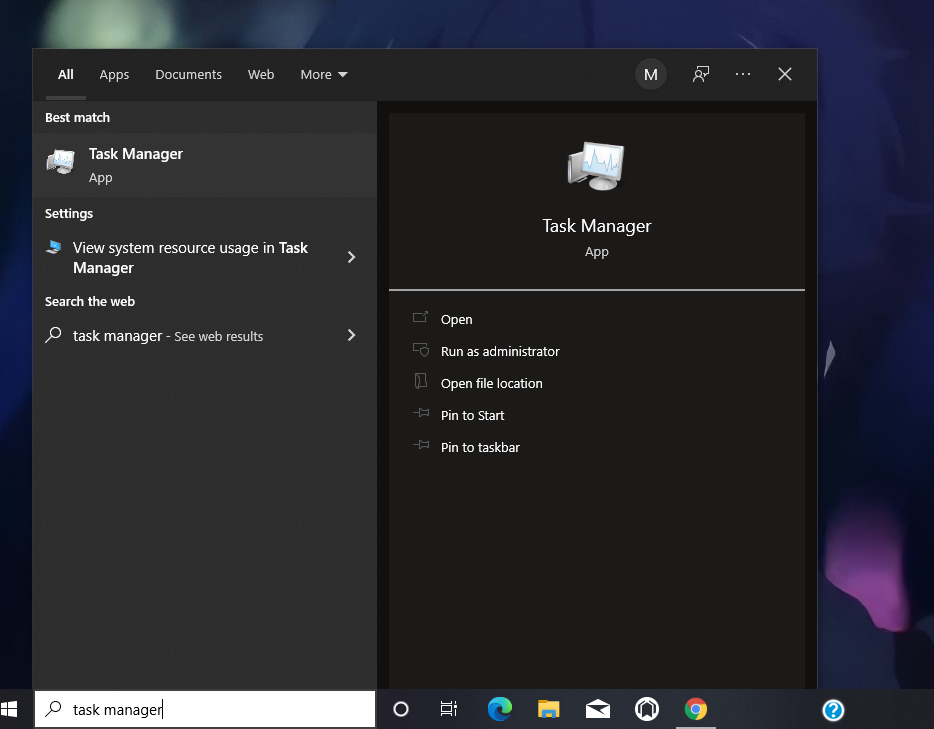Open Task Manager from Best match result
Screen dimensions: 934x729
(x=204, y=164)
